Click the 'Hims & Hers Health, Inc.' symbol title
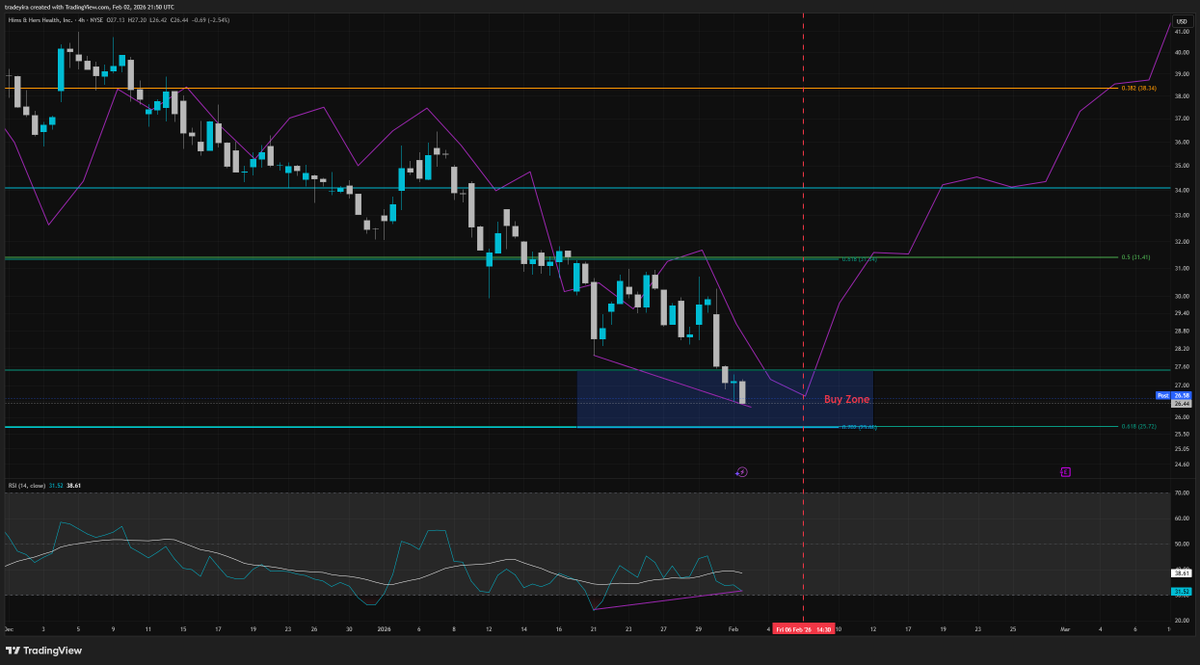Screen dimensions: 1200x665 [41, 20]
